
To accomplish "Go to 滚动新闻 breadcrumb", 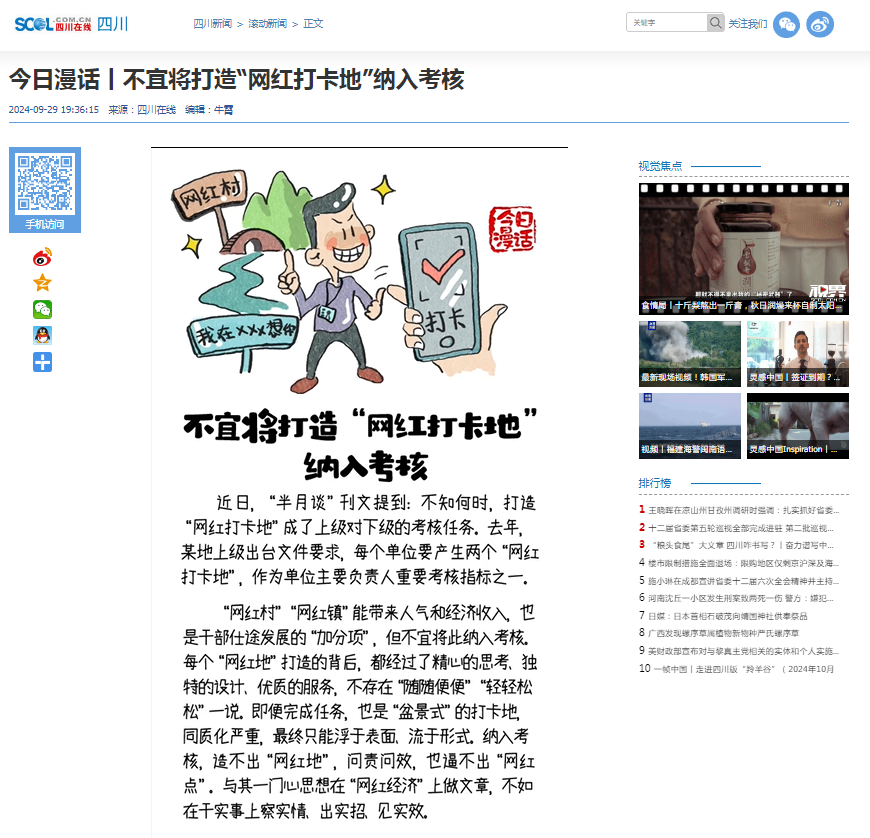I will coord(267,23).
